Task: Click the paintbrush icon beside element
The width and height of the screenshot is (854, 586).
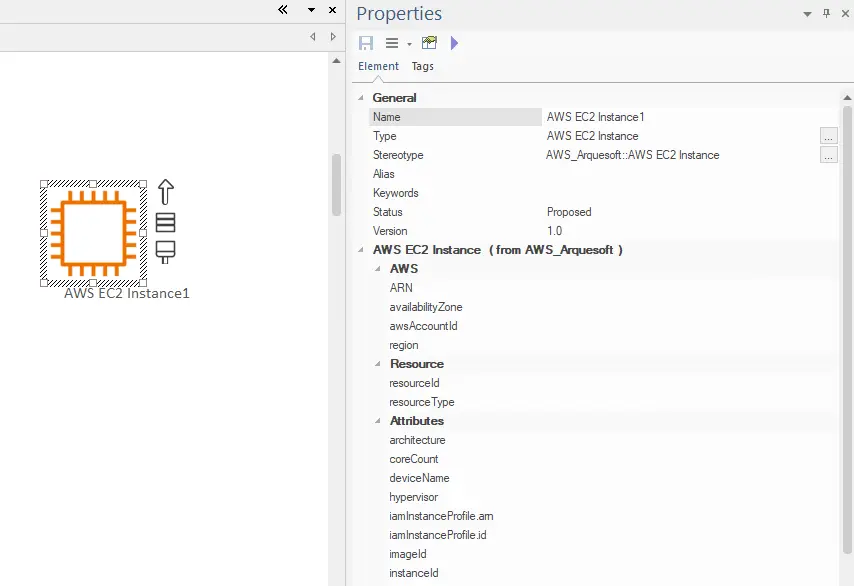Action: click(x=166, y=252)
